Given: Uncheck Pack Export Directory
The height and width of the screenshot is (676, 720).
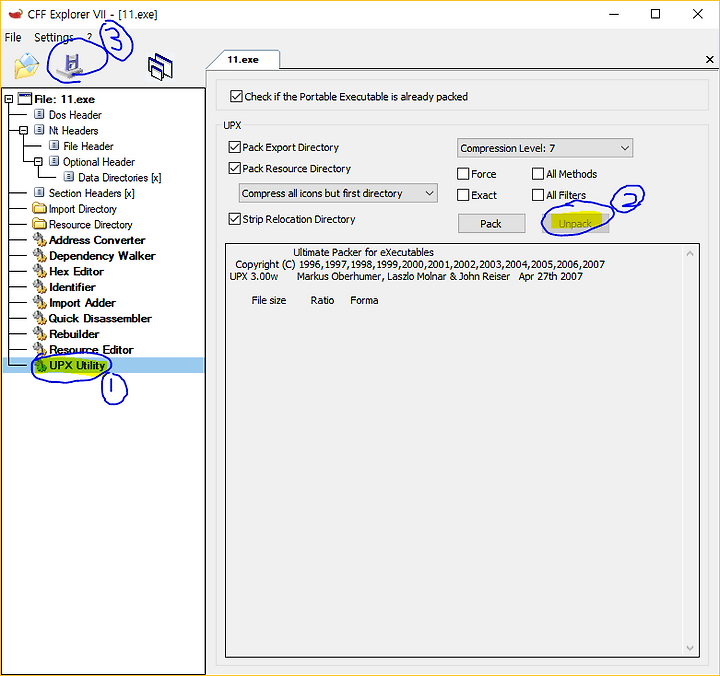Looking at the screenshot, I should [234, 147].
